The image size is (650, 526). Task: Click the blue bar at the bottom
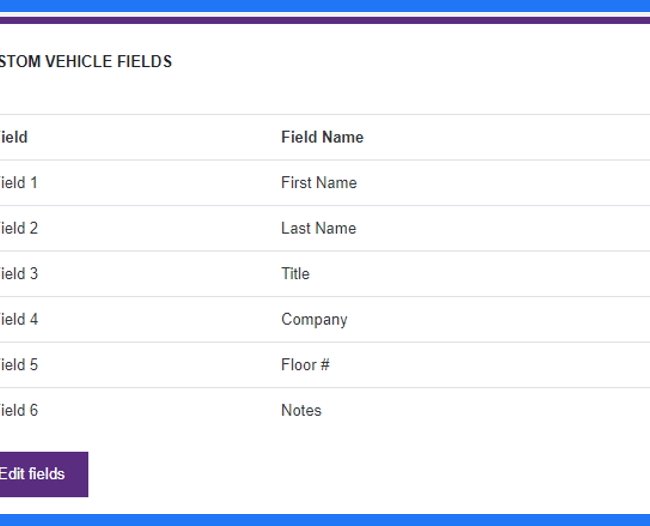pyautogui.click(x=325, y=520)
